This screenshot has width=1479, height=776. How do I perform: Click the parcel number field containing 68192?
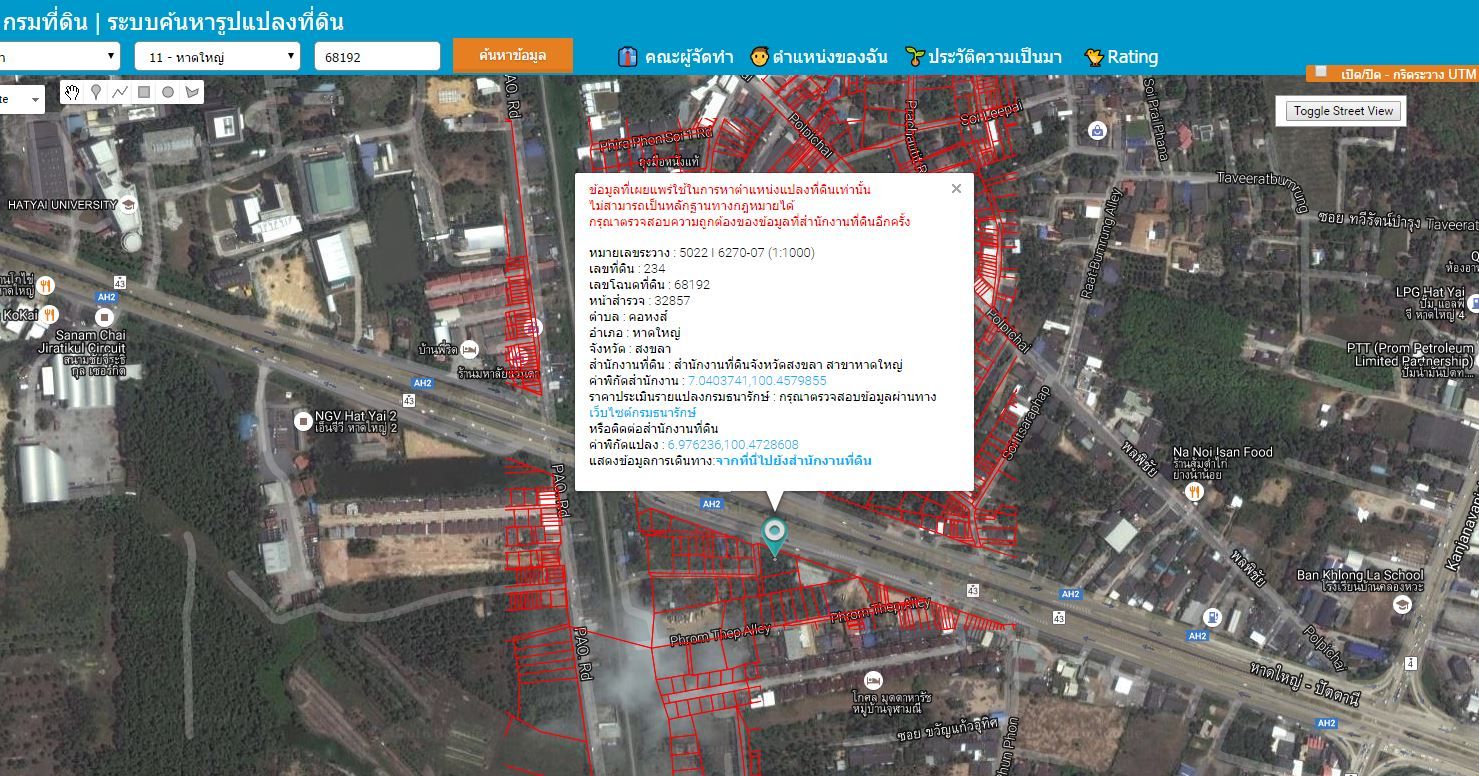pyautogui.click(x=377, y=57)
